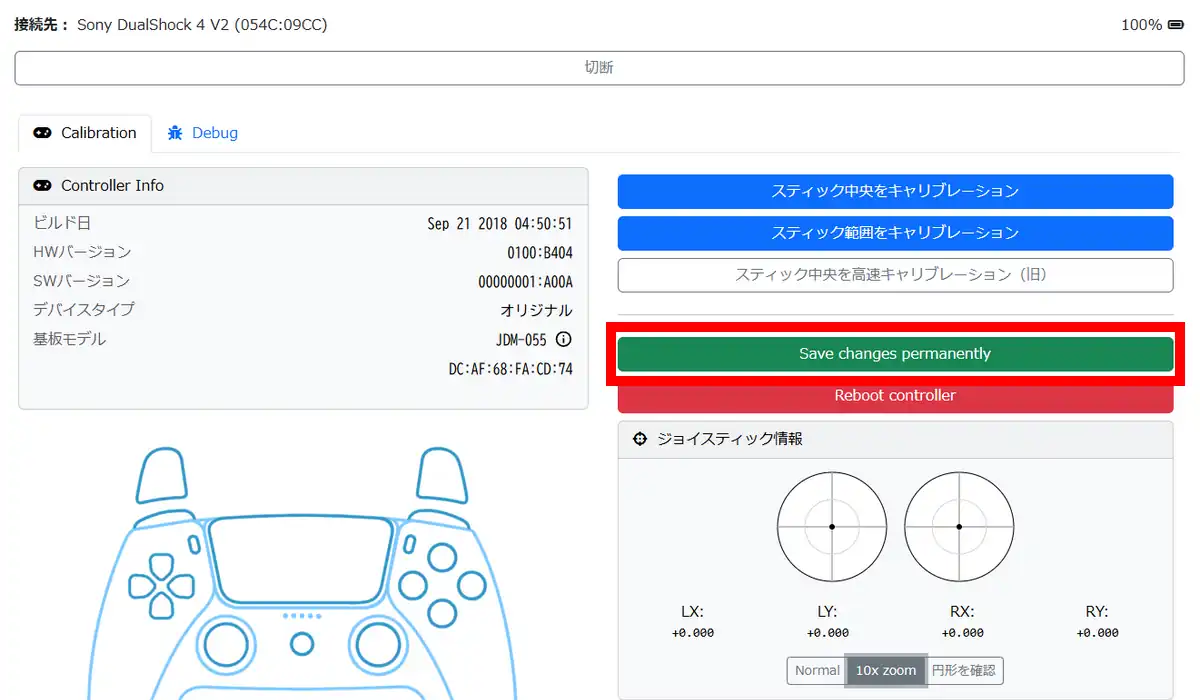Click the battery icon next to 100%
Screen dimensions: 1200x700
[x=1176, y=25]
